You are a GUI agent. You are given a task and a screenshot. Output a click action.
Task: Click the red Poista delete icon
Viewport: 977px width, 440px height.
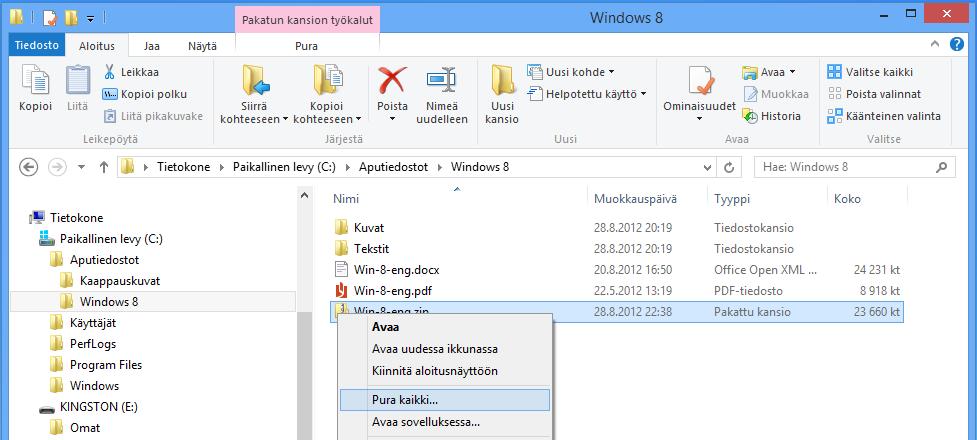click(393, 80)
